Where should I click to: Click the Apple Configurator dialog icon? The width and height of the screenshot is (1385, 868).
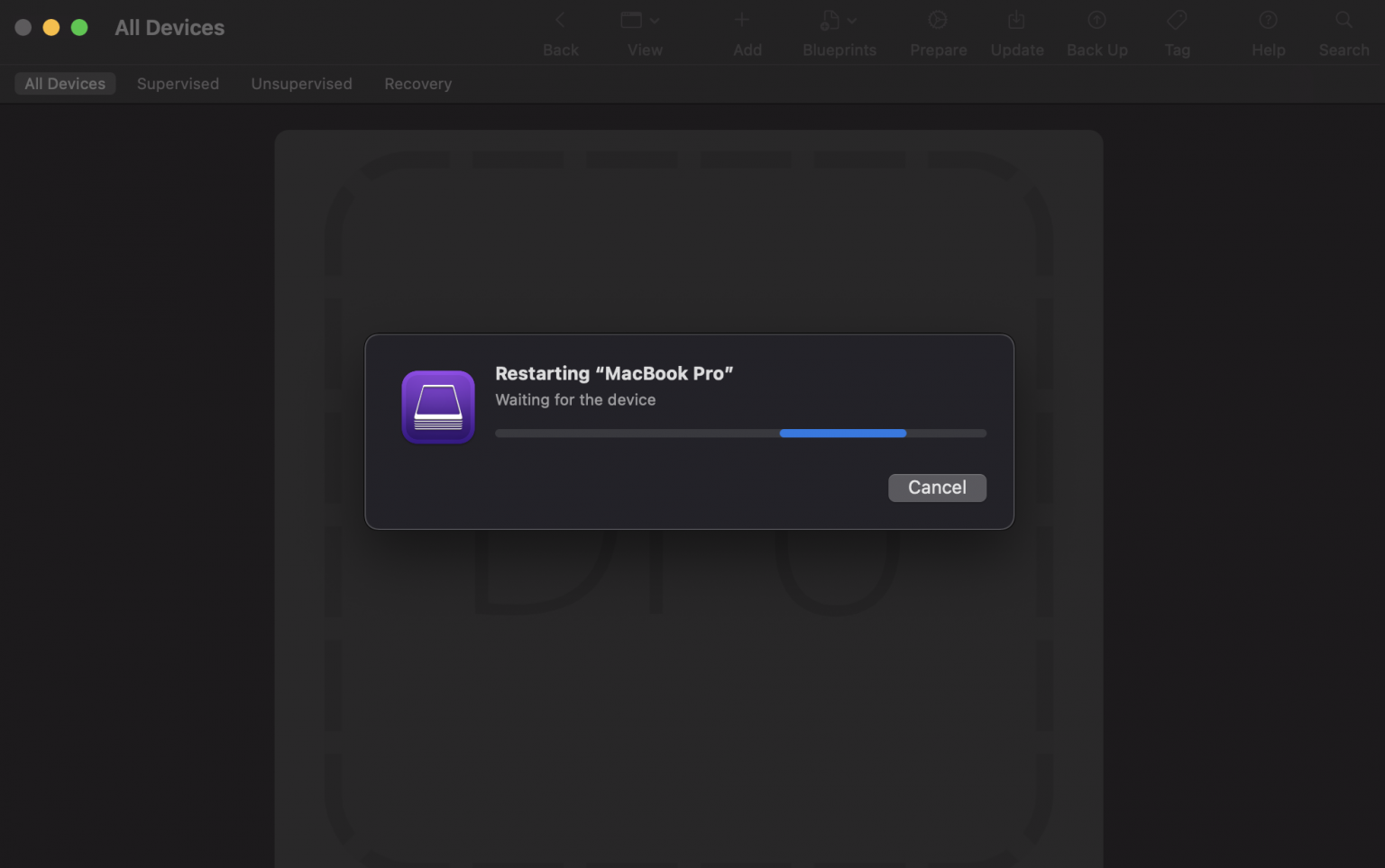tap(437, 407)
